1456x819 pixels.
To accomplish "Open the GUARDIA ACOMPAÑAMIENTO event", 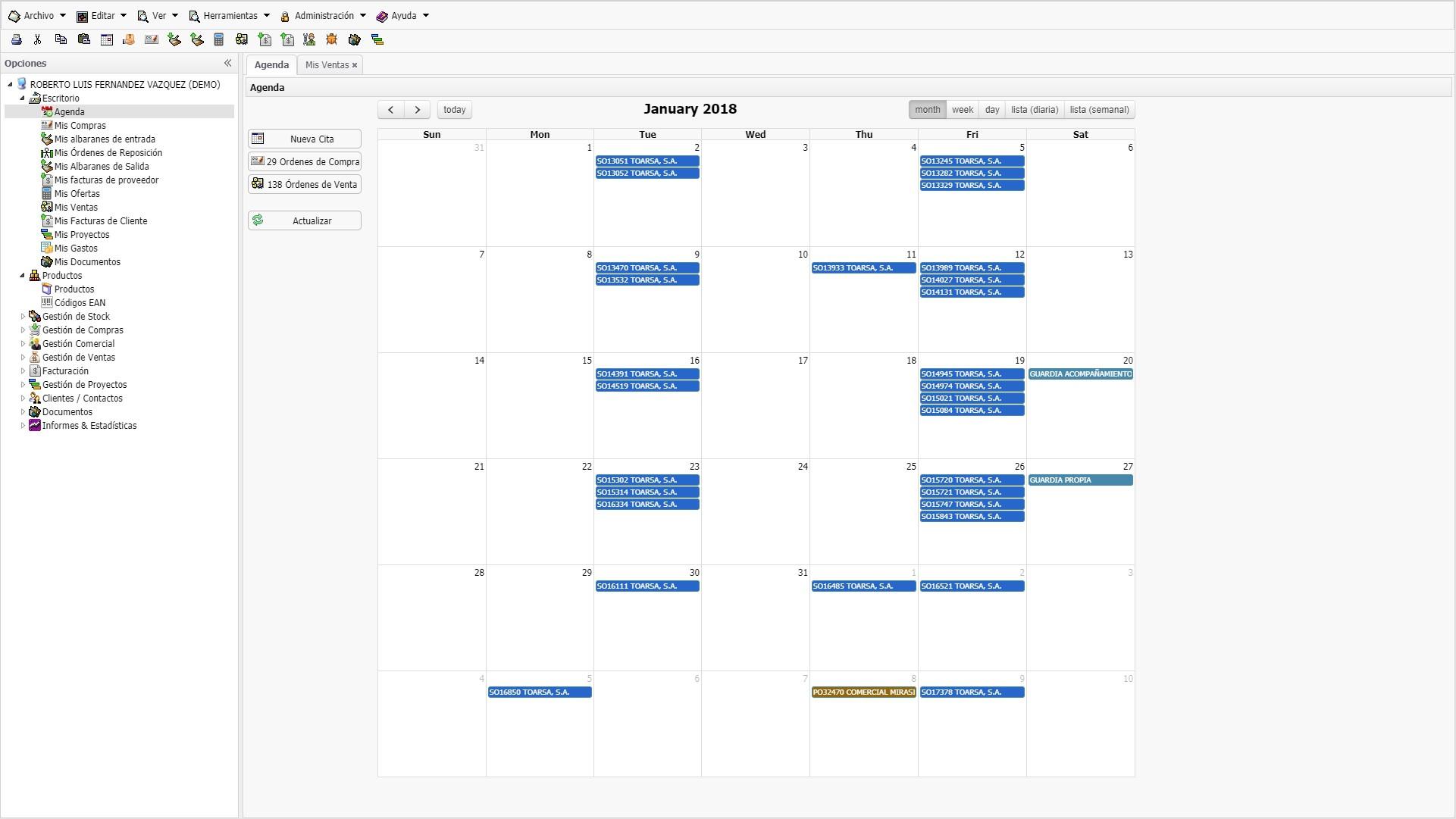I will point(1080,374).
